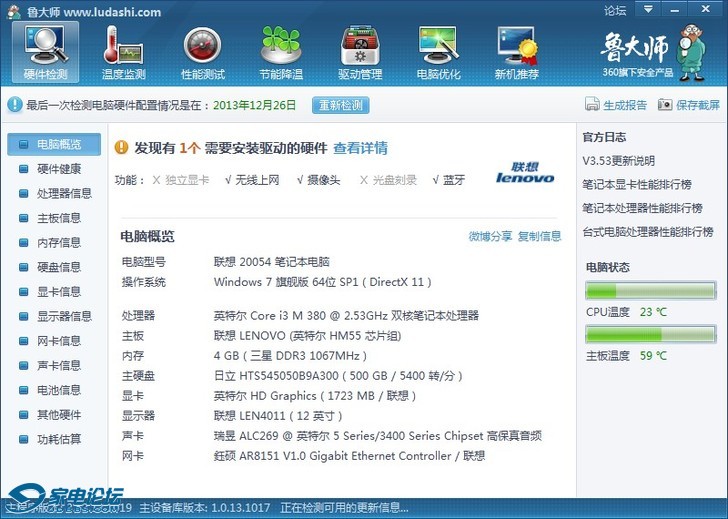Click the 性能测试 performance test gauge icon
Image resolution: width=728 pixels, height=519 pixels.
coord(202,52)
